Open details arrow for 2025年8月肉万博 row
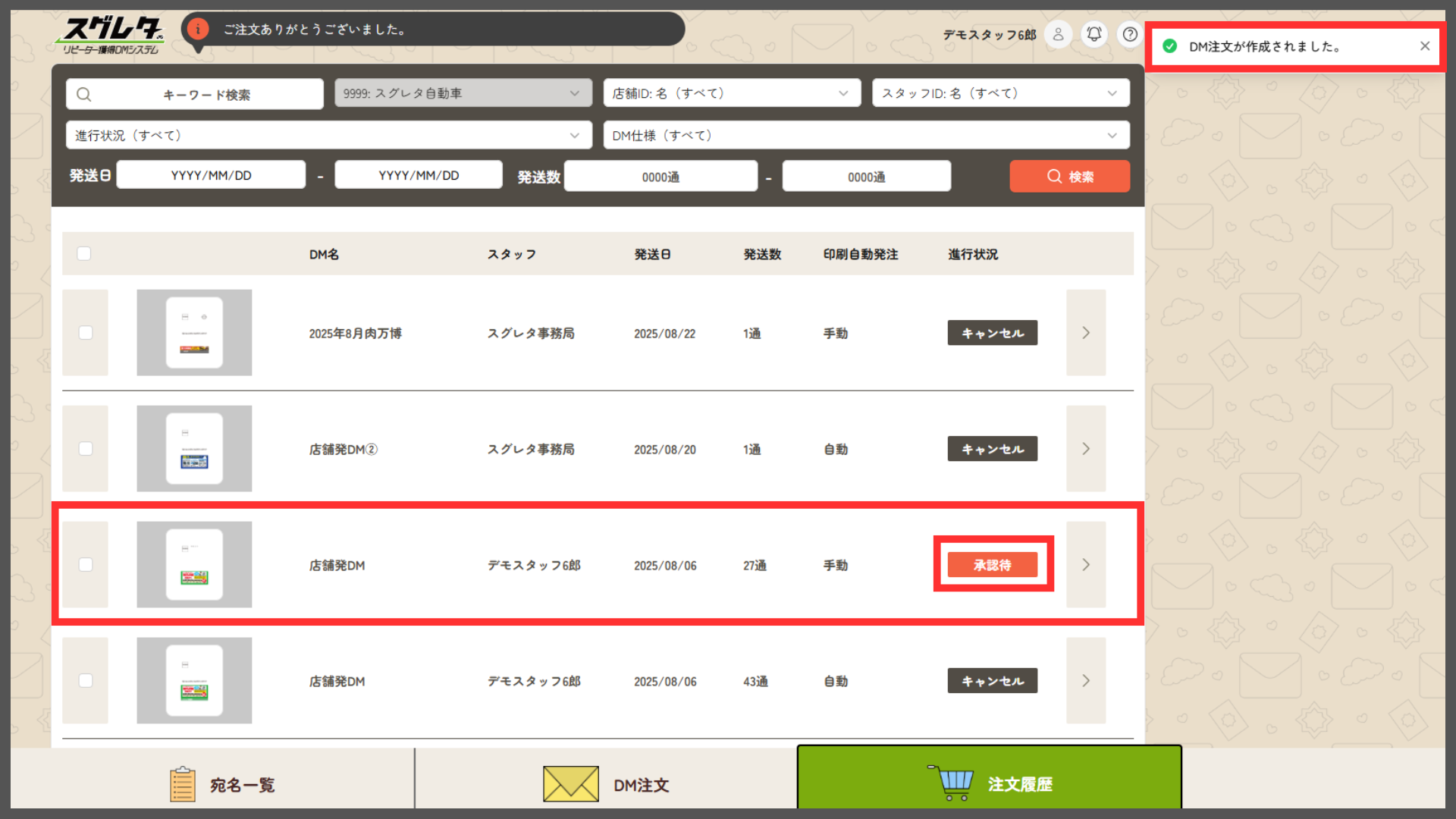Screen dimensions: 1456x819 1085,333
